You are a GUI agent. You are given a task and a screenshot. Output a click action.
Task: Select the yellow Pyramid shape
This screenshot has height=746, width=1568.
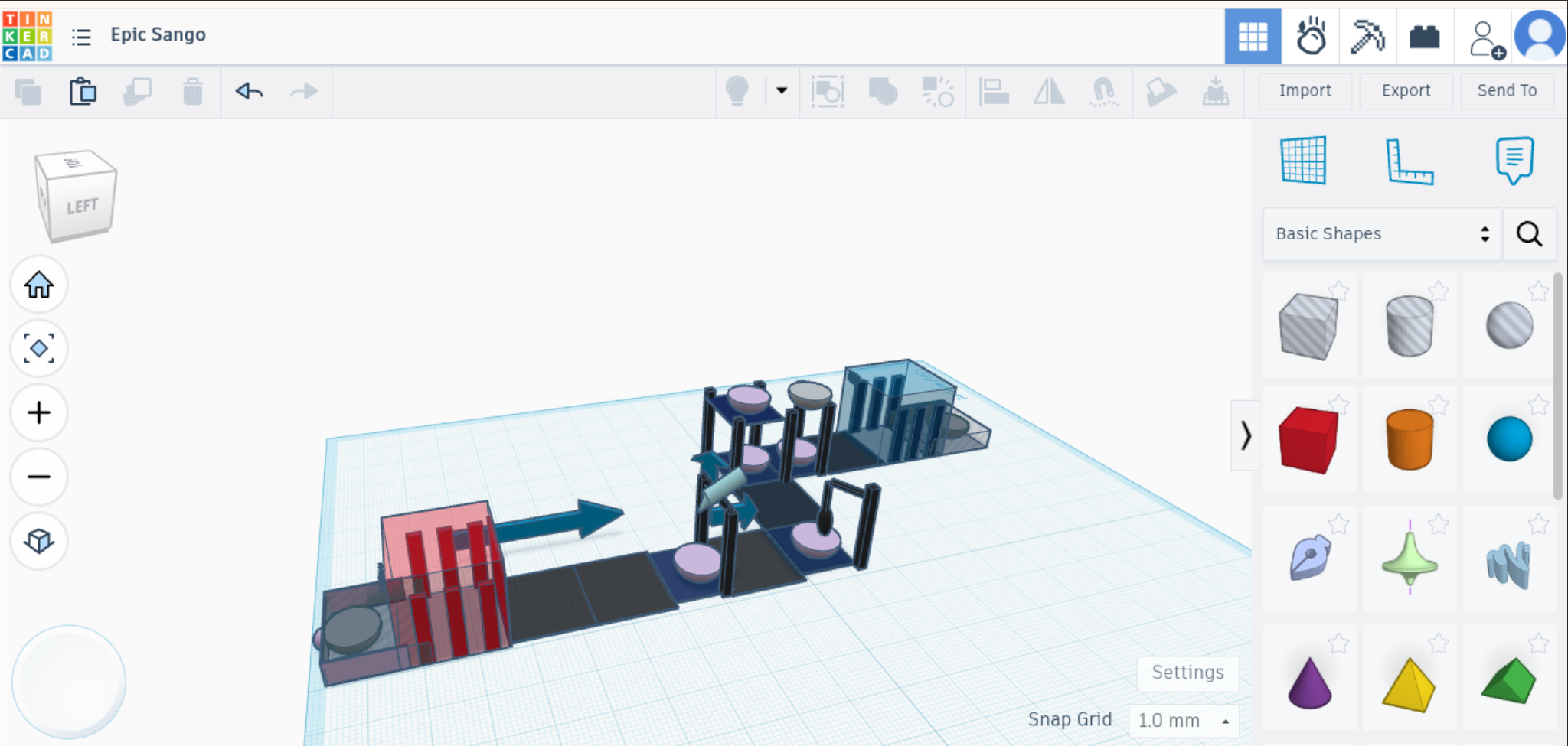point(1409,684)
